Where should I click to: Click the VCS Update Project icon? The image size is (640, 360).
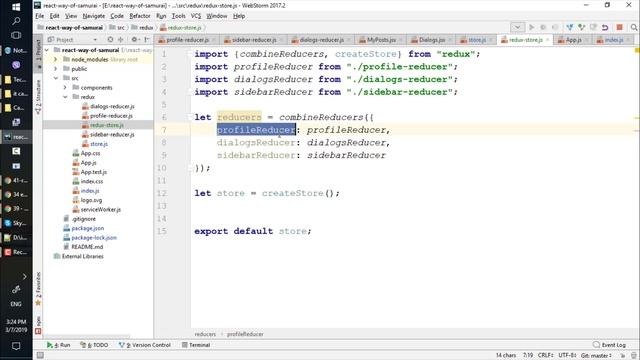tap(569, 27)
